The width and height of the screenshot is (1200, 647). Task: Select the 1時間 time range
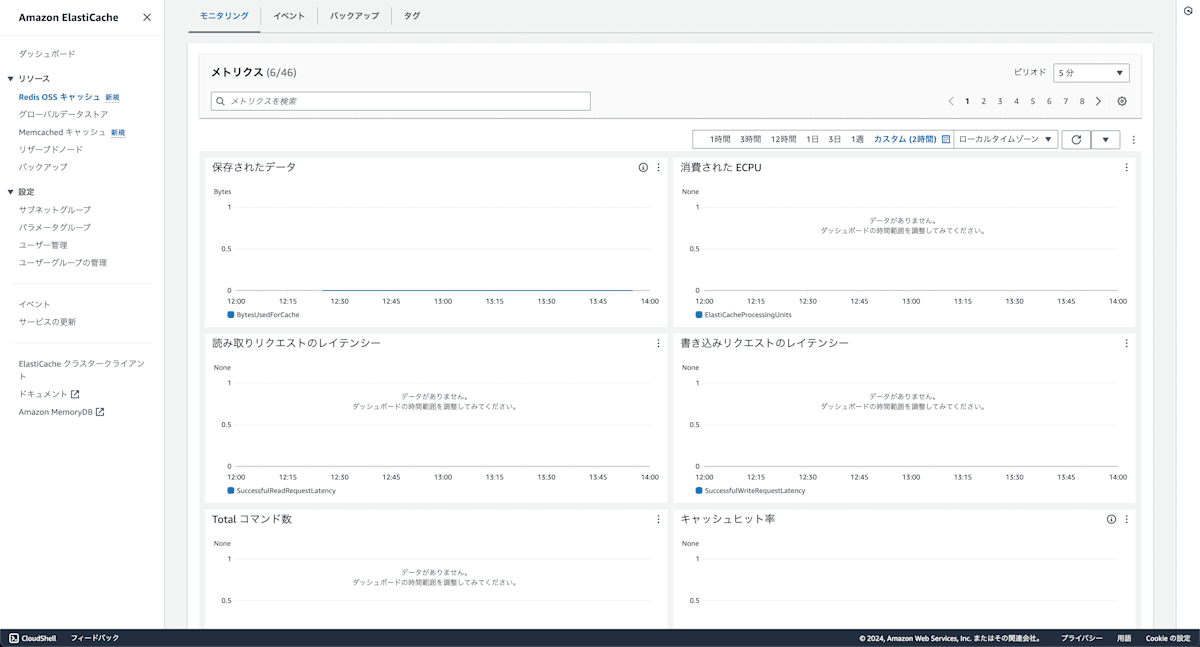pyautogui.click(x=720, y=139)
